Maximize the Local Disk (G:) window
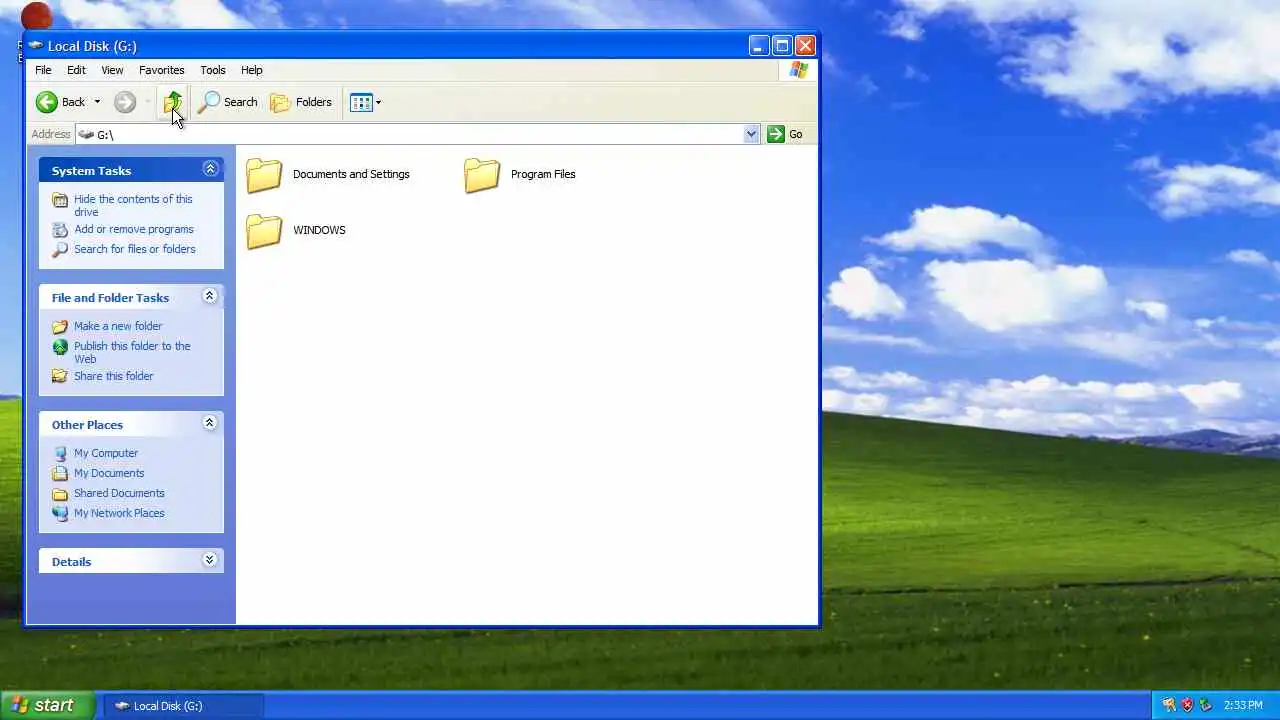This screenshot has height=720, width=1280. click(x=782, y=45)
